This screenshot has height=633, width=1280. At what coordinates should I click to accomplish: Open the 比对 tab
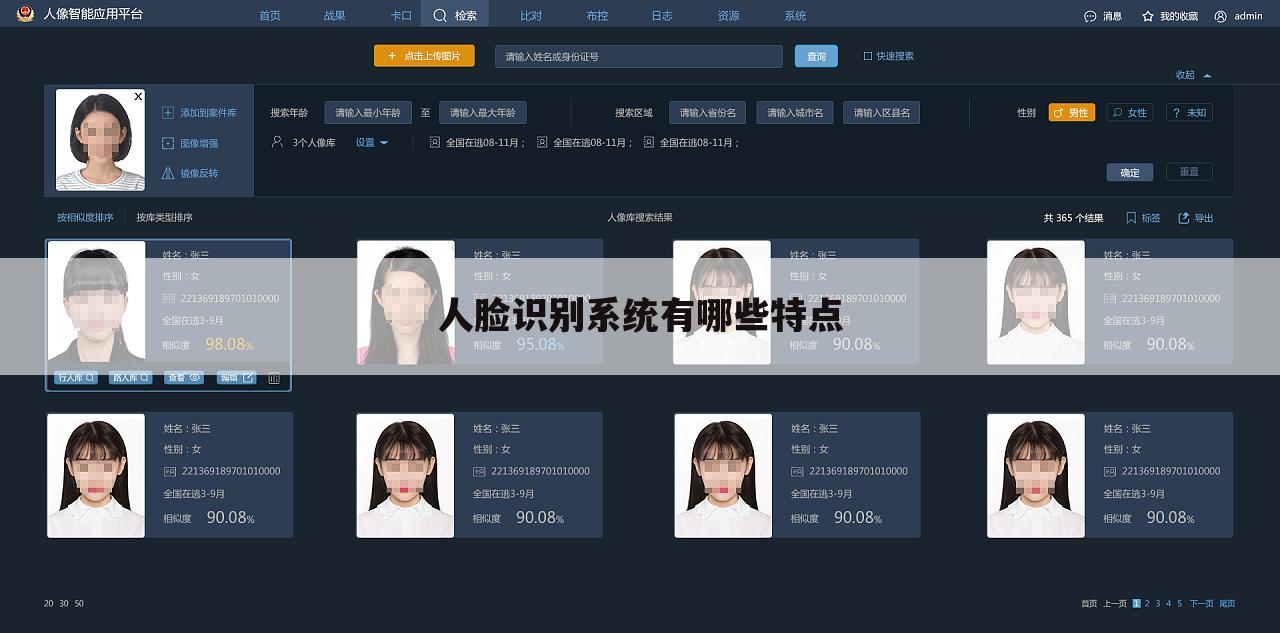(531, 16)
